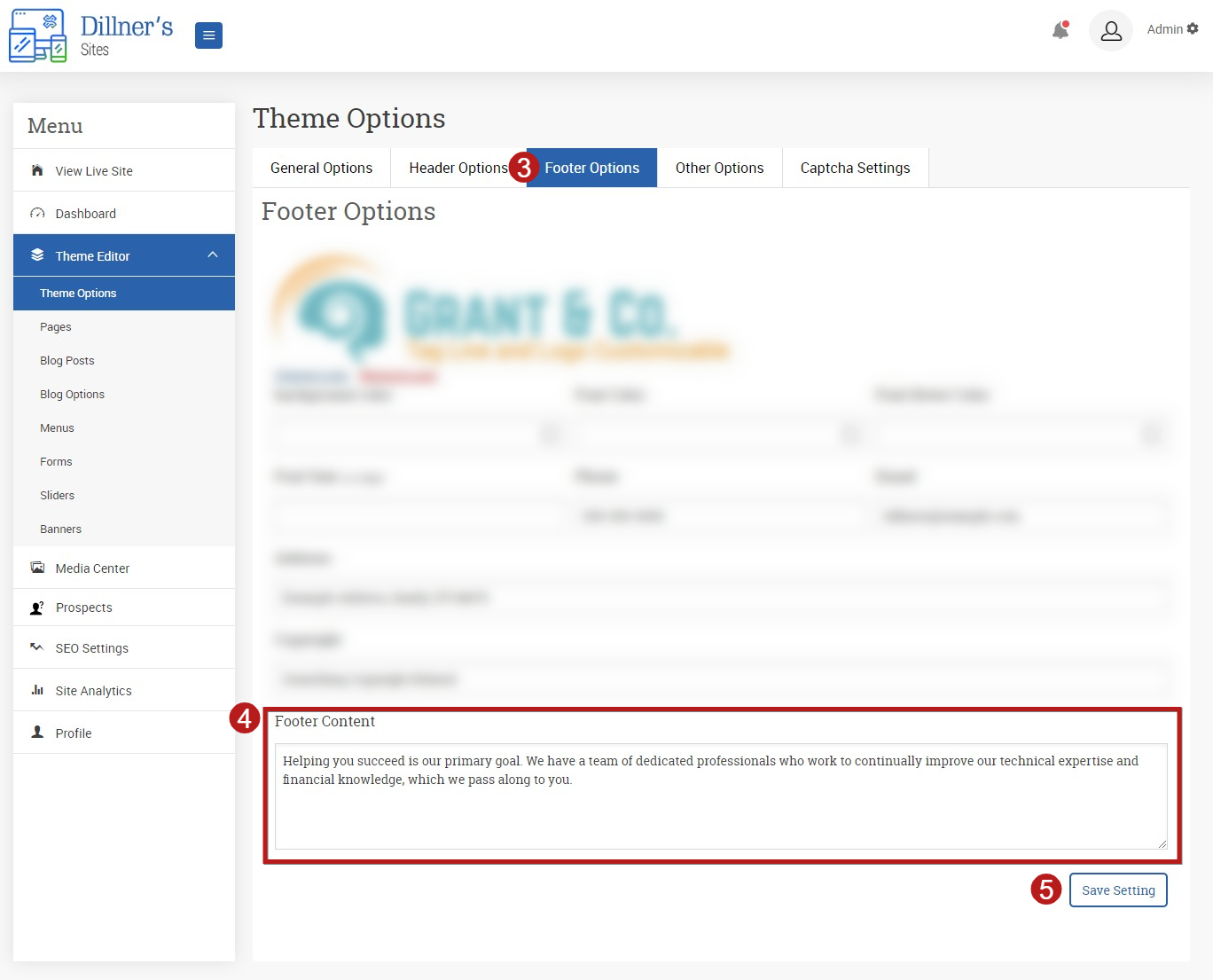Select the Footer Options tab
This screenshot has width=1213, height=980.
tap(591, 168)
